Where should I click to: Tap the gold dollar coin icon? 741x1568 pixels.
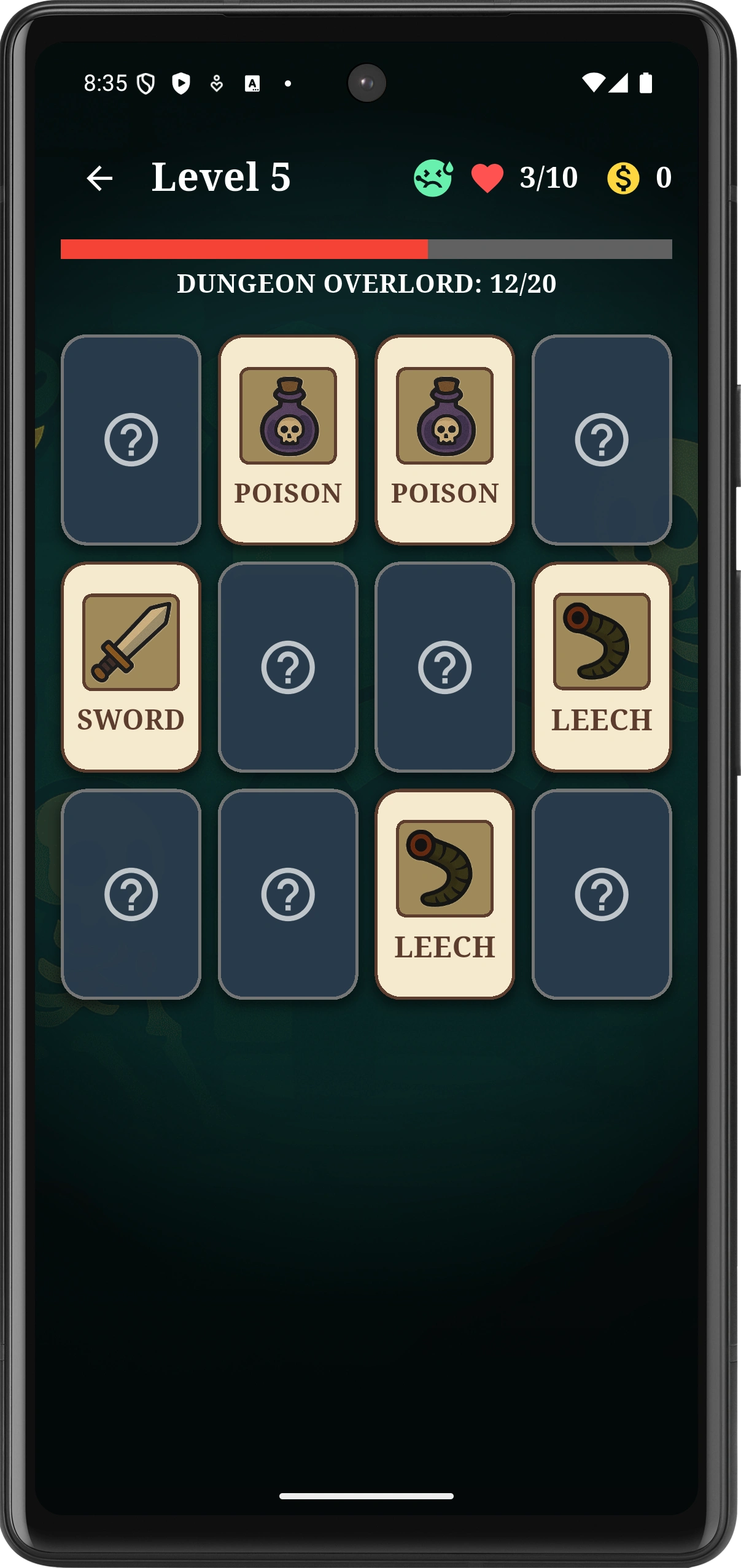[x=623, y=179]
